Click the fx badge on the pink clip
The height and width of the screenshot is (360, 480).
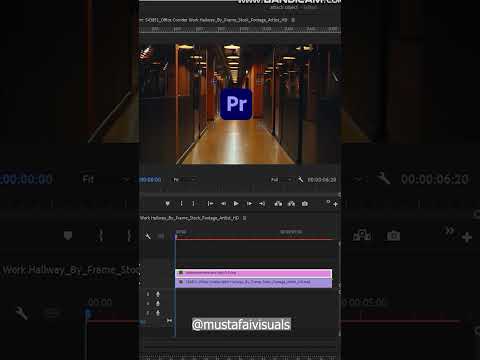pyautogui.click(x=181, y=273)
